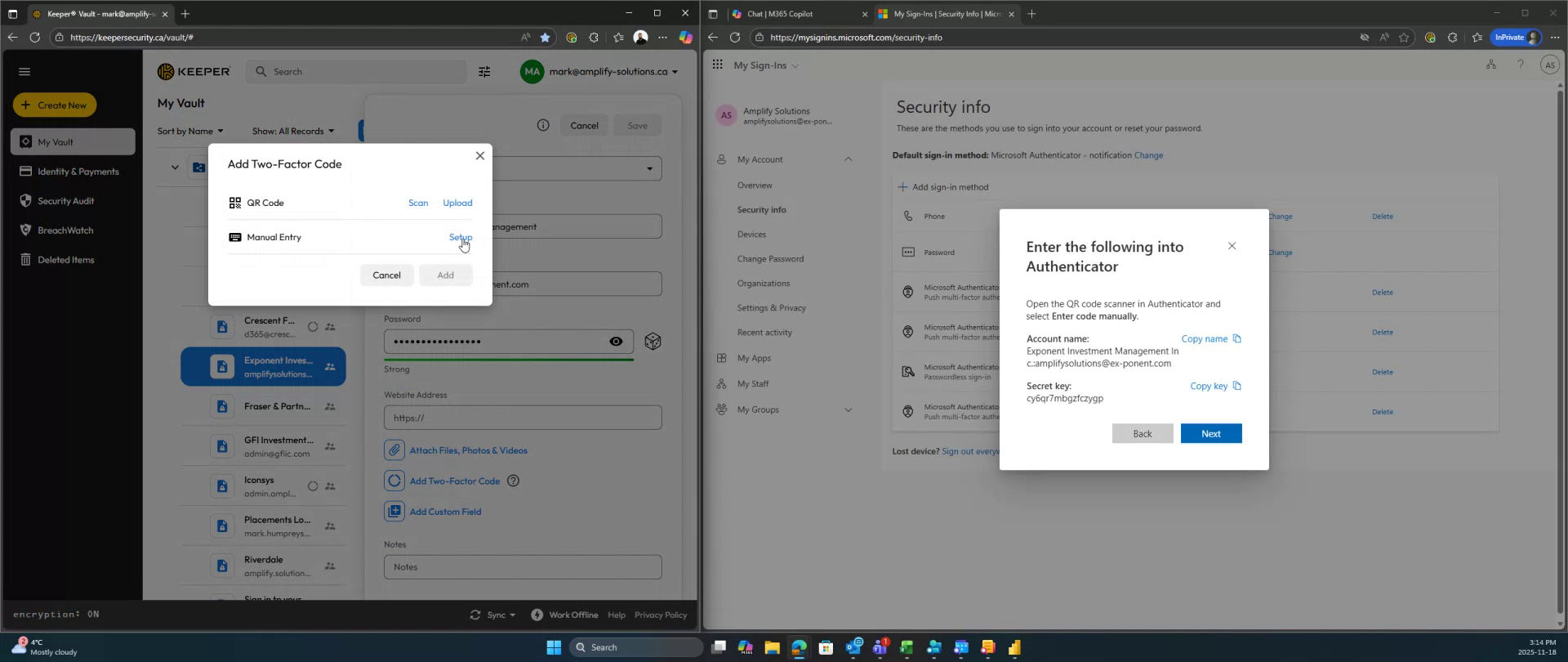This screenshot has height=662, width=1568.
Task: Collapse the shared folder chevron in vault list
Action: click(x=175, y=168)
